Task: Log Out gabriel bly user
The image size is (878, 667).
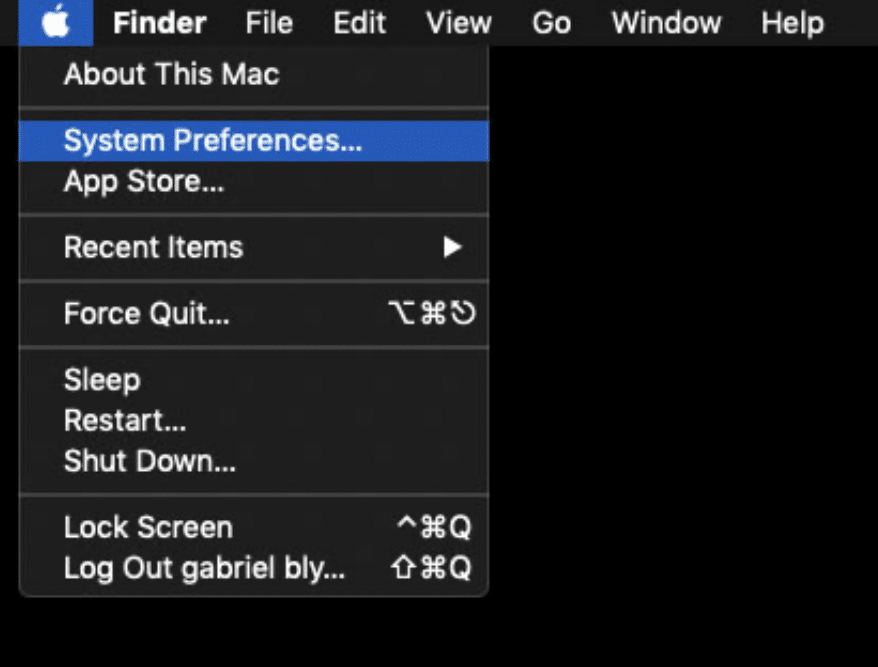Action: (204, 568)
